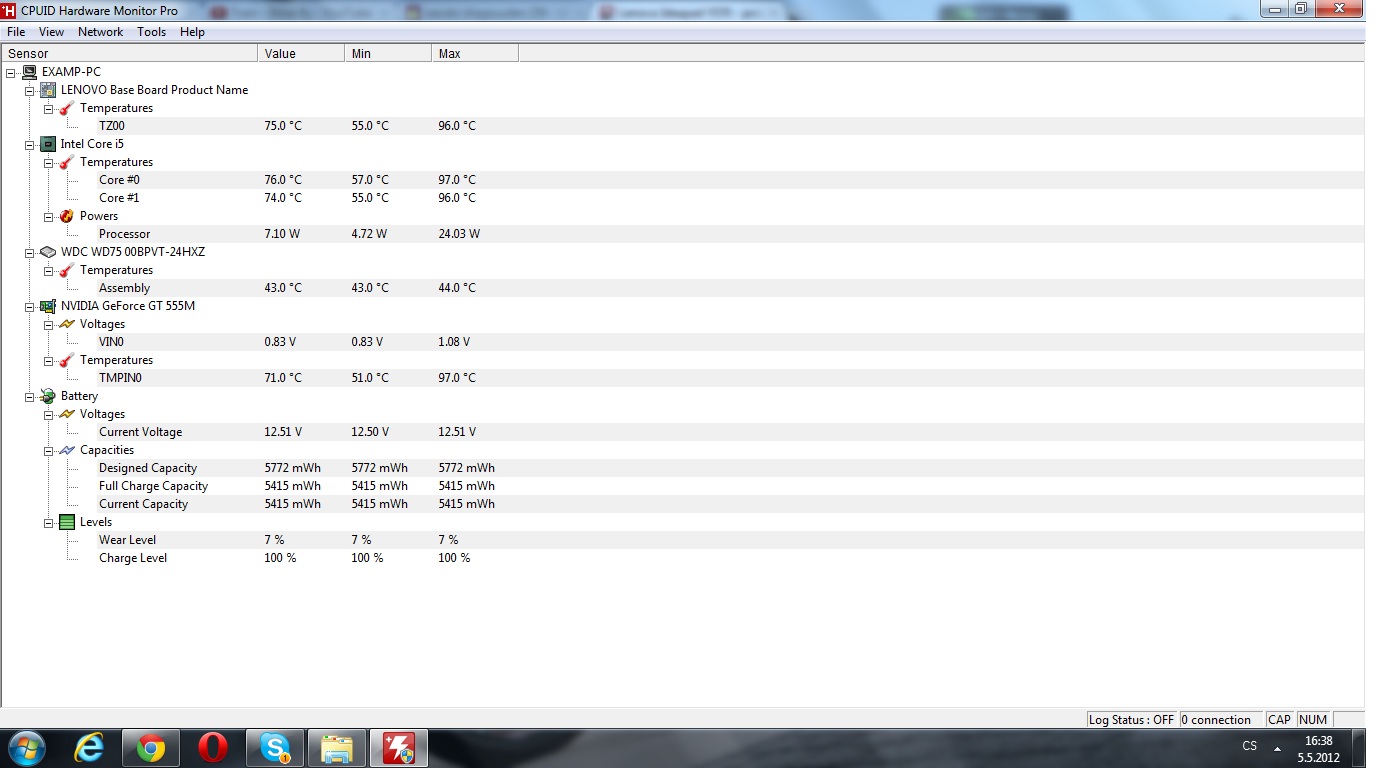
Task: Click the CS language indicator
Action: pos(1249,746)
